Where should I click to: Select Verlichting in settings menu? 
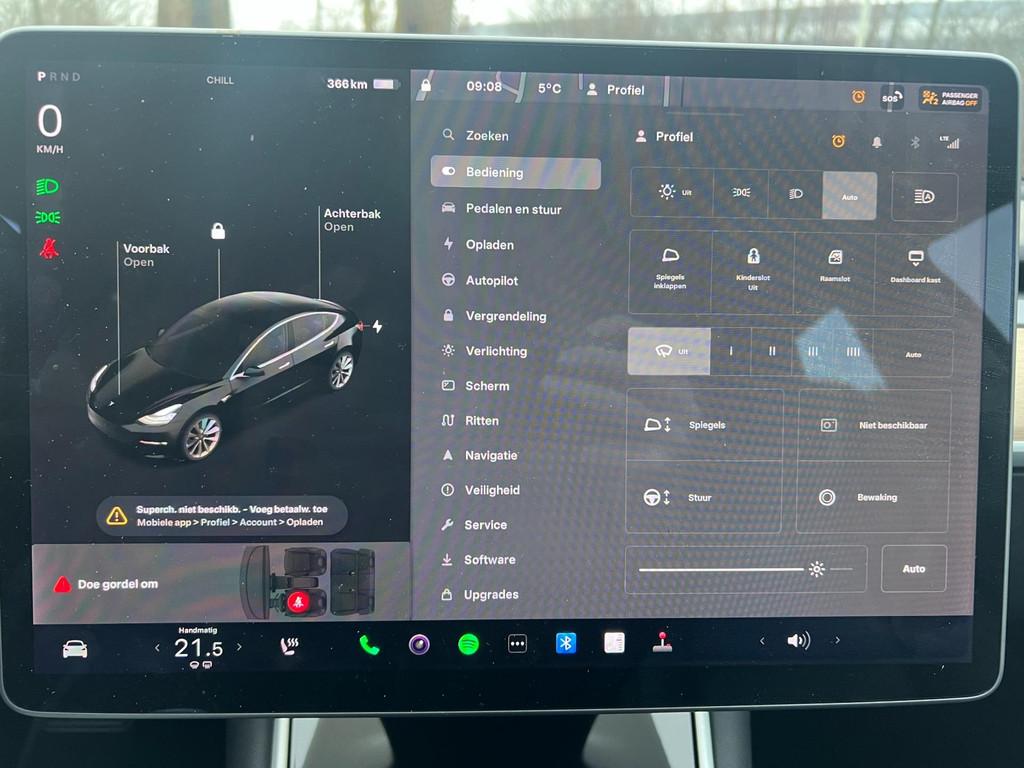[495, 351]
